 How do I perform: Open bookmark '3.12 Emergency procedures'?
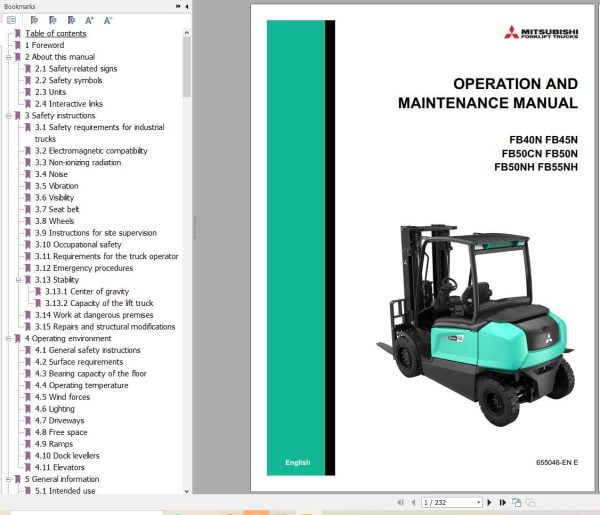[x=84, y=268]
